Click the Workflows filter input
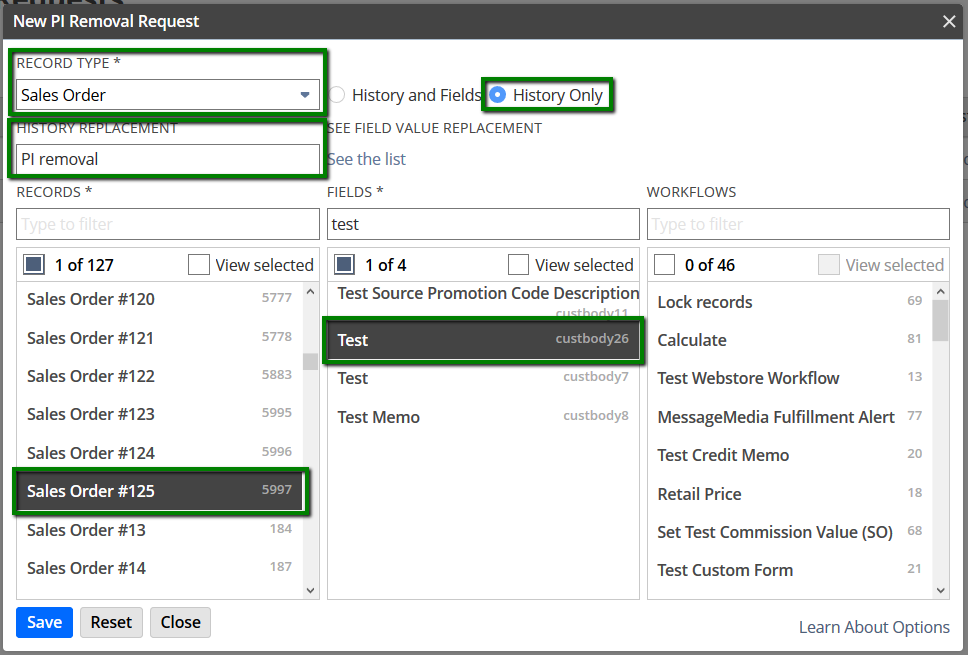968x655 pixels. coord(798,224)
